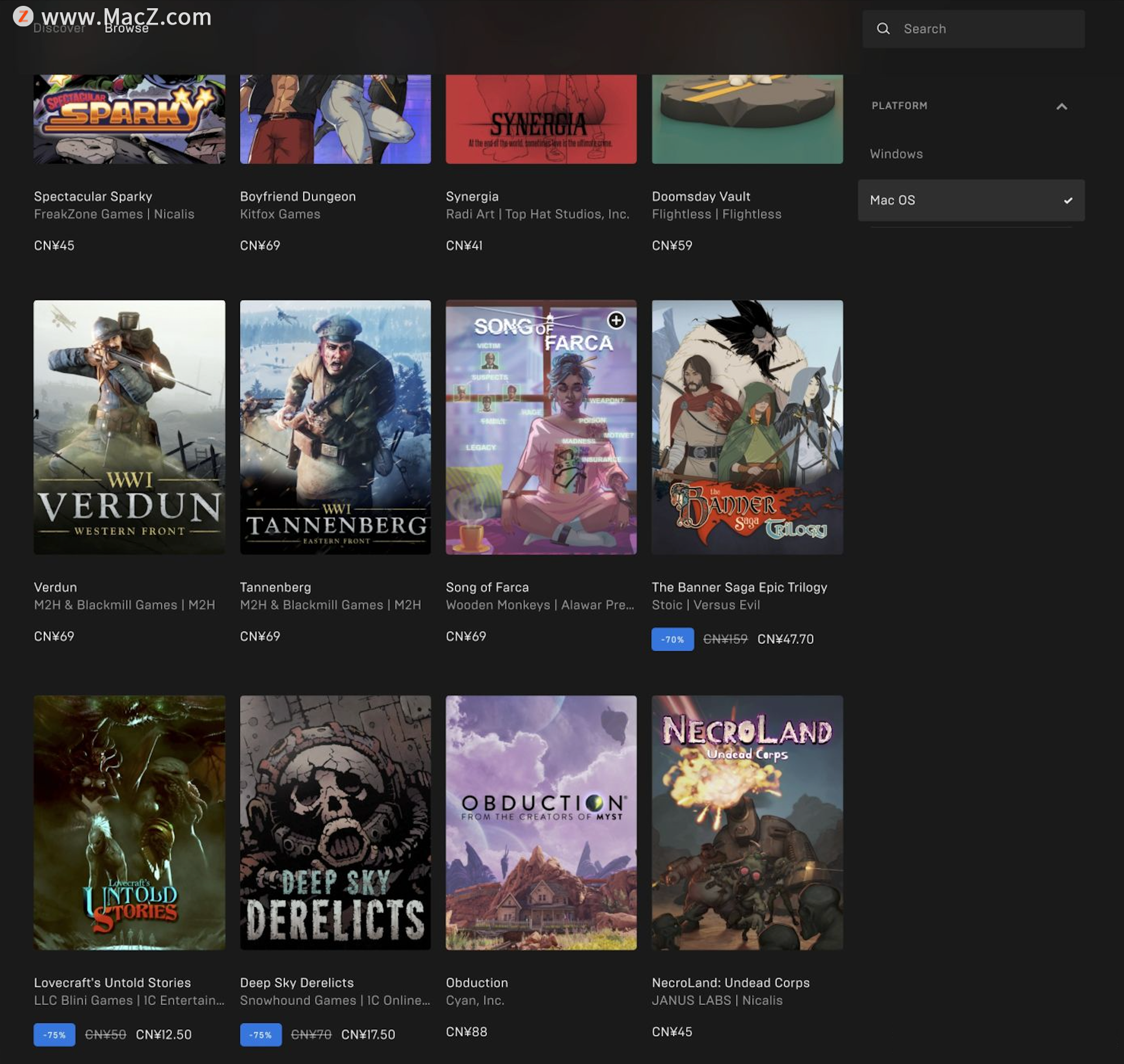Click the Spectacular Sparky title link
1124x1064 pixels.
coord(93,197)
